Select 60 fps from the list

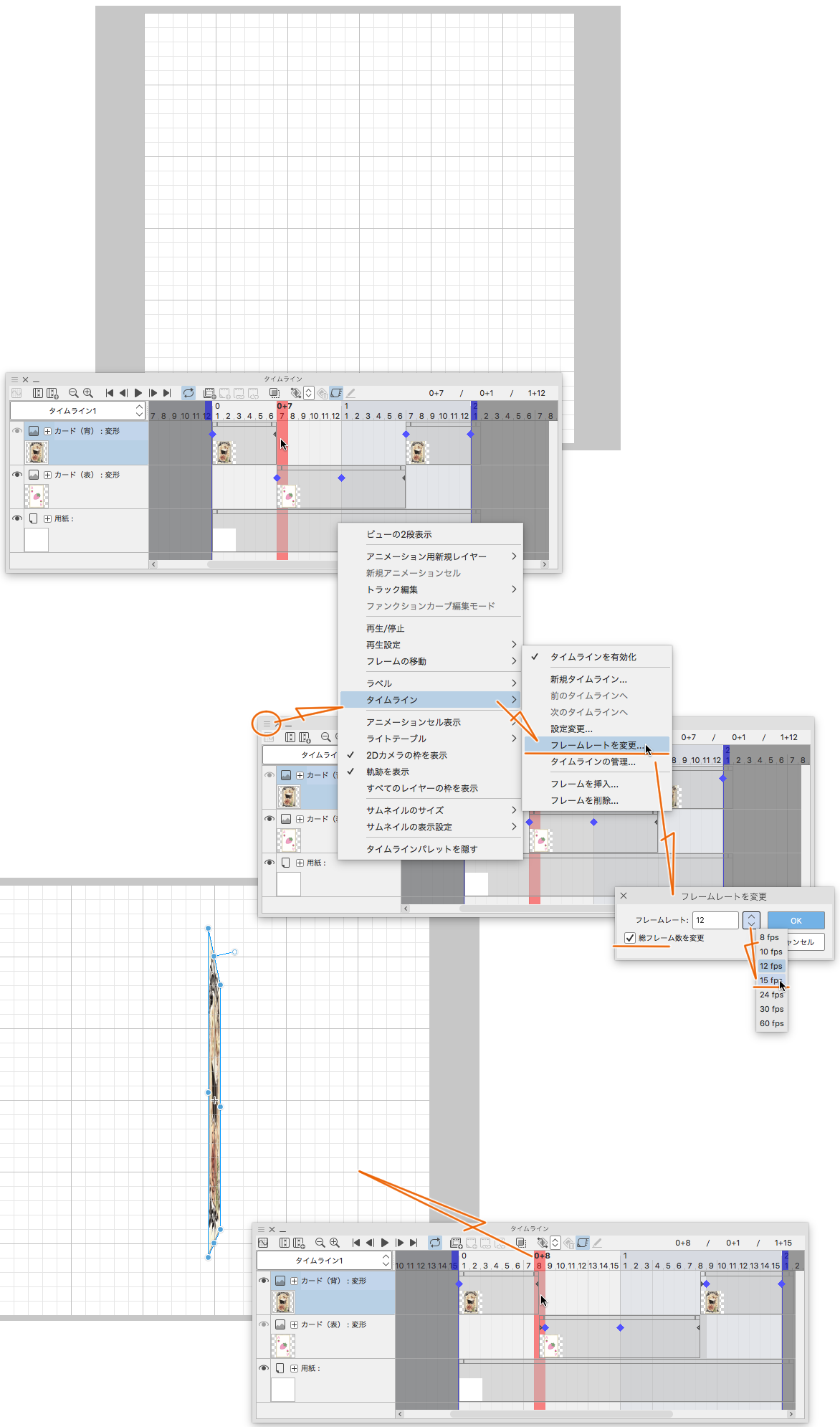pos(771,1023)
